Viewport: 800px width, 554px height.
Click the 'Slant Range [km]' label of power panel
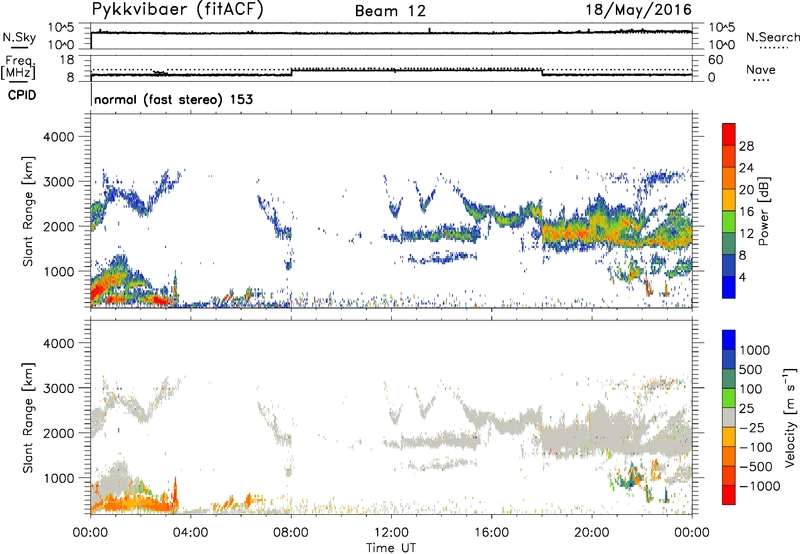[28, 211]
